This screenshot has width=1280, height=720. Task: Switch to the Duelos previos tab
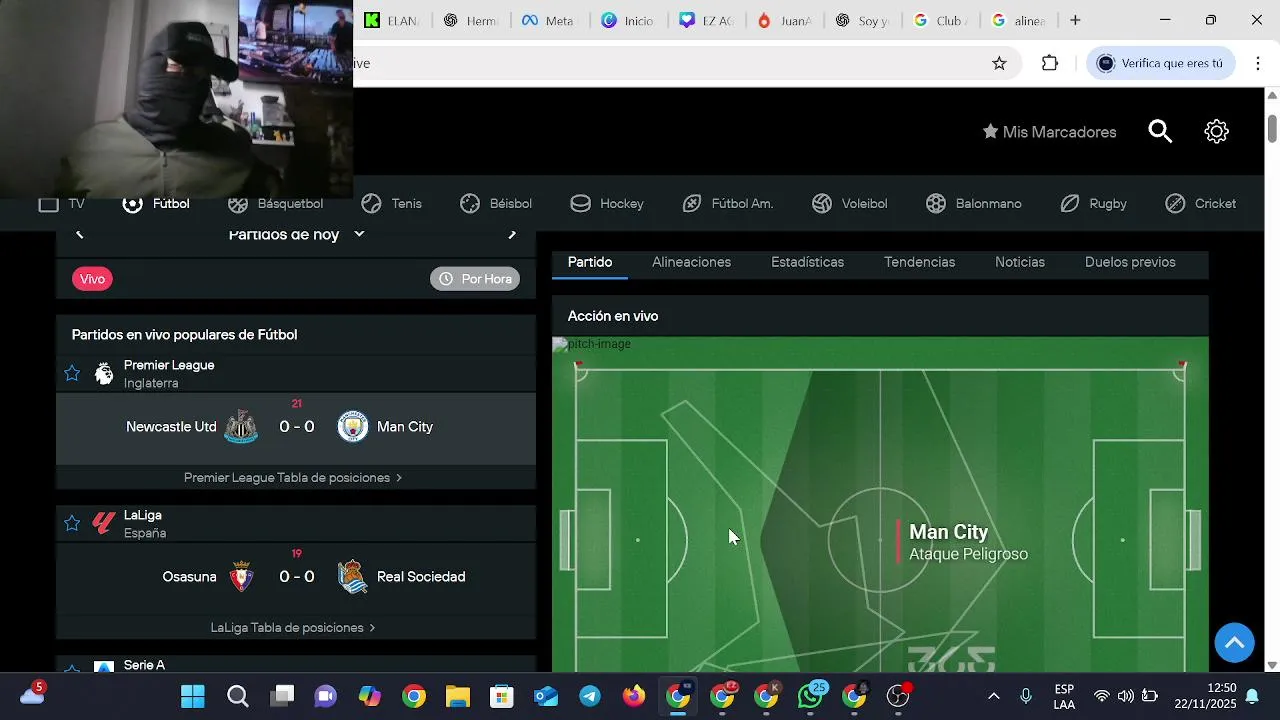coord(1130,262)
